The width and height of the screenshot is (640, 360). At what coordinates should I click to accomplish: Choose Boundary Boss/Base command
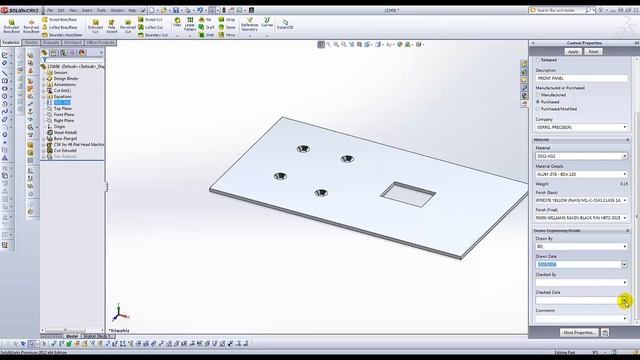[62, 35]
